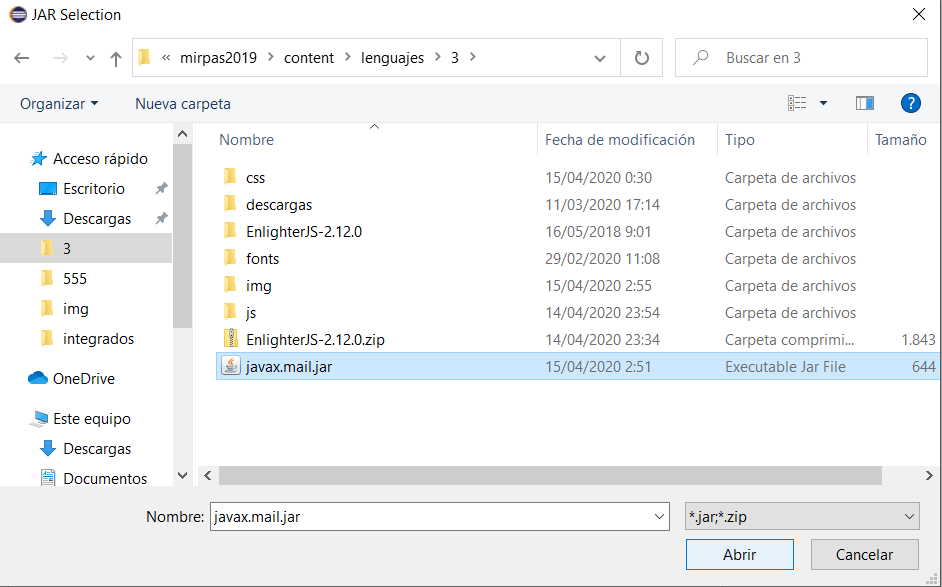942x587 pixels.
Task: Click date 16/05/2018 9:01 cell
Action: coord(598,231)
